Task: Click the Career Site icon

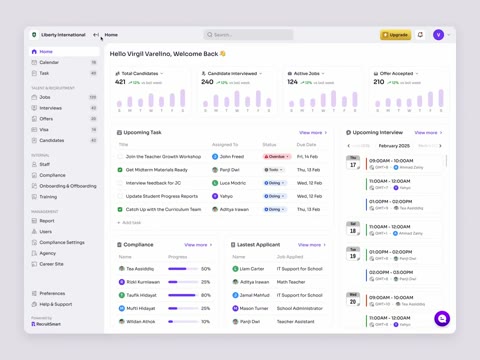Action: [34, 264]
